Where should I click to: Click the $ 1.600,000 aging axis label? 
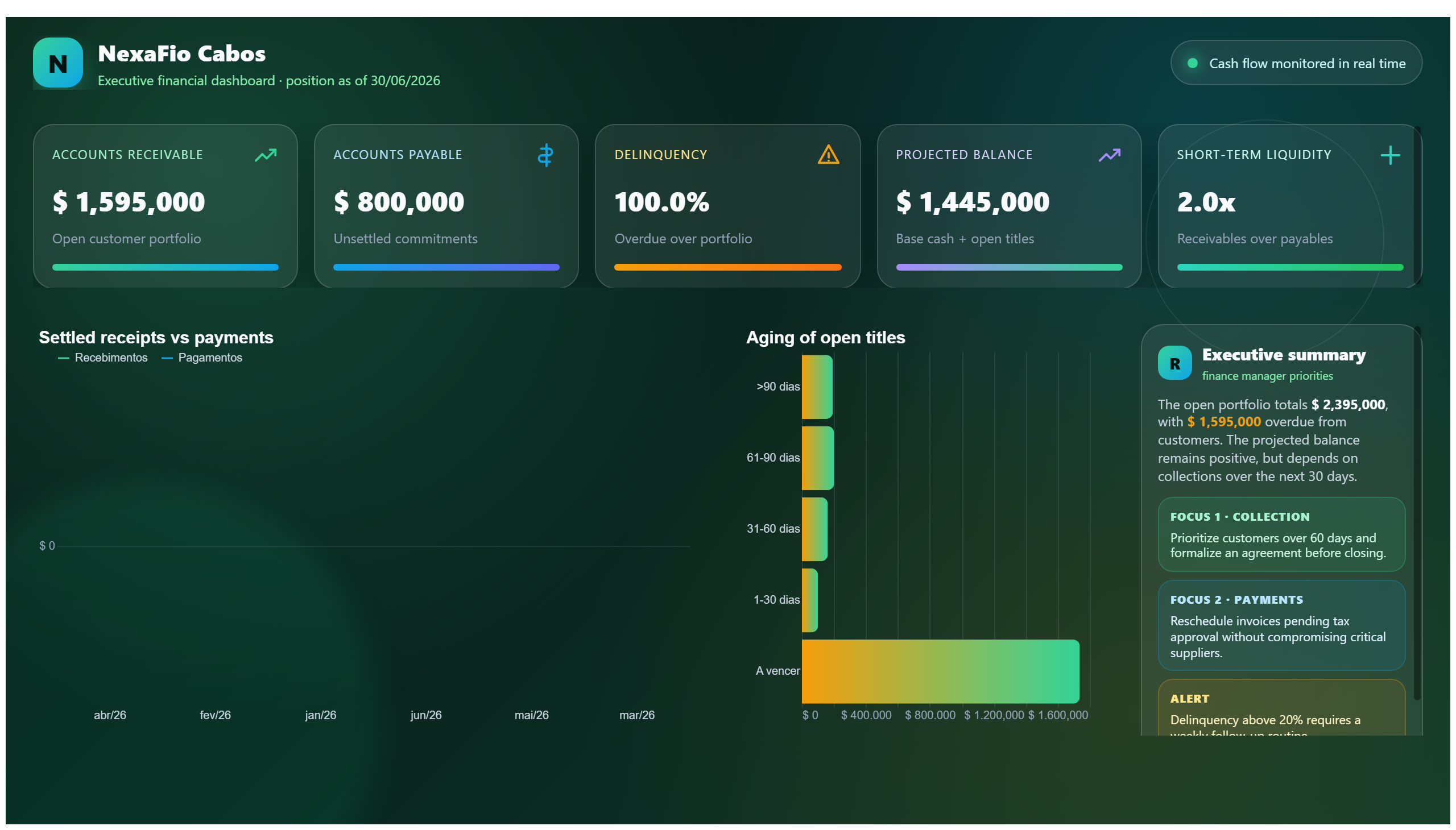pos(1058,715)
